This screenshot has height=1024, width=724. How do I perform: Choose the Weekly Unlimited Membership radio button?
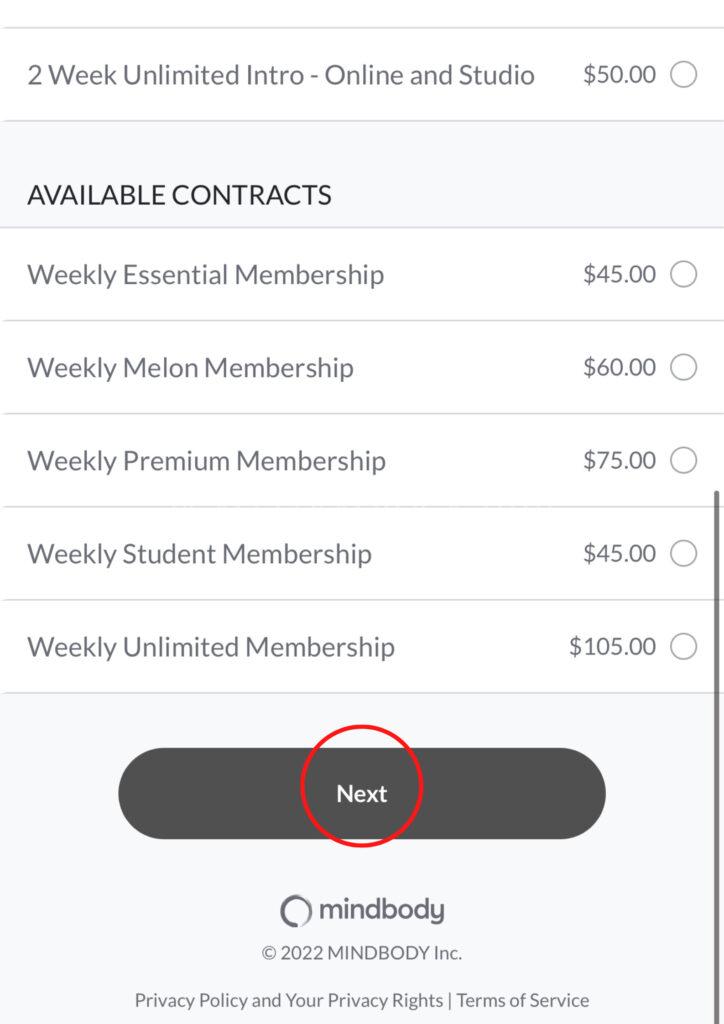684,647
